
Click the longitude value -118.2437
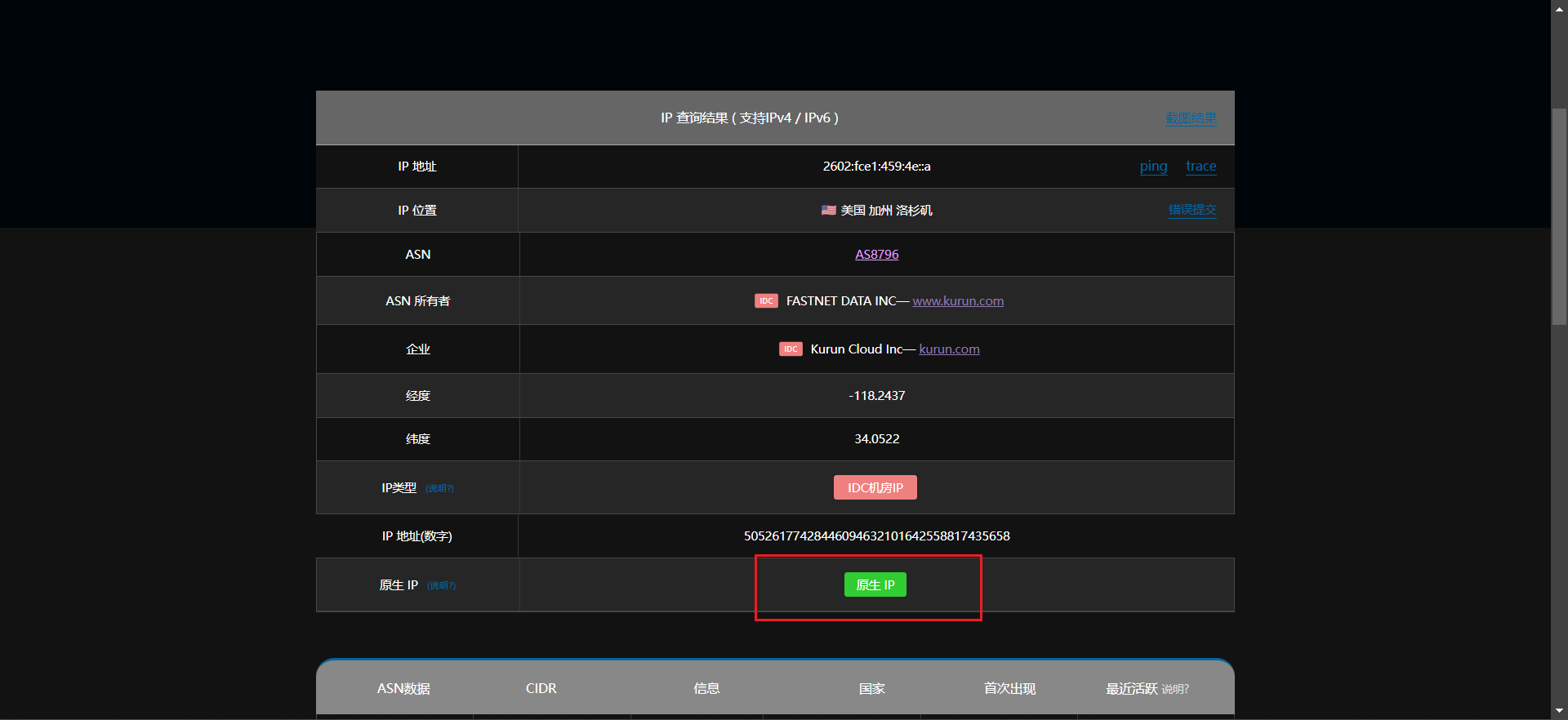tap(876, 396)
